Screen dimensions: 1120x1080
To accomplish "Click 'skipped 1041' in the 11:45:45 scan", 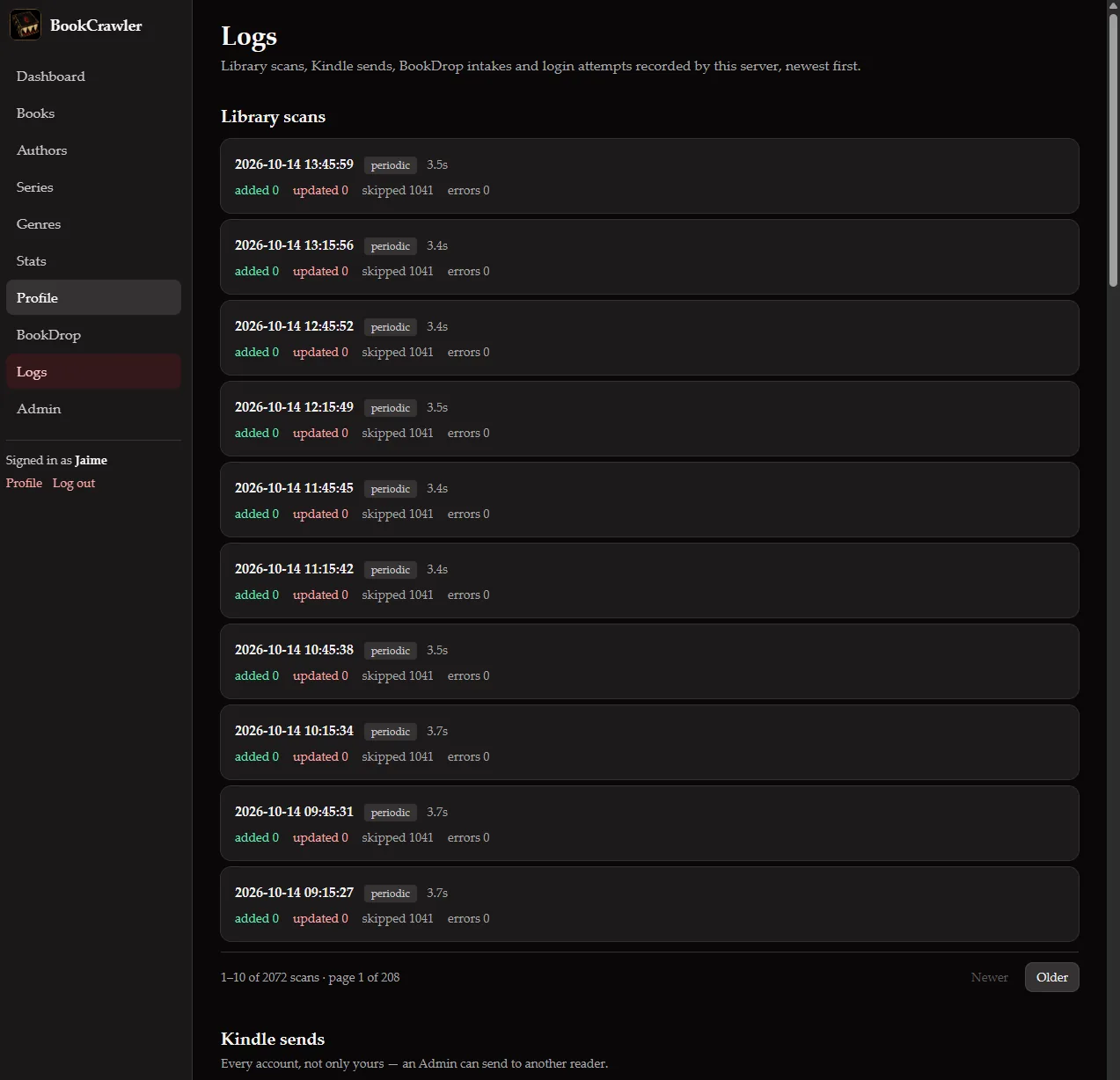I will (x=398, y=514).
